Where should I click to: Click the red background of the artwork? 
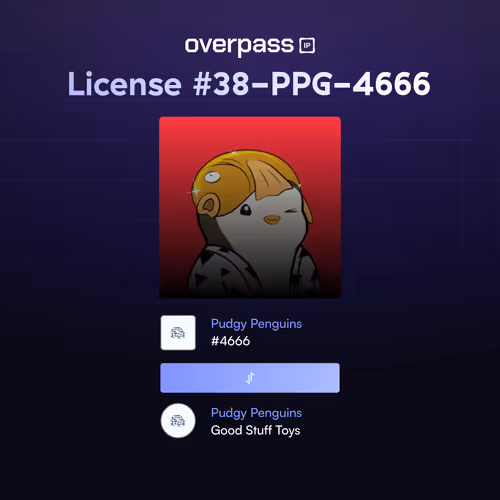pos(177,150)
